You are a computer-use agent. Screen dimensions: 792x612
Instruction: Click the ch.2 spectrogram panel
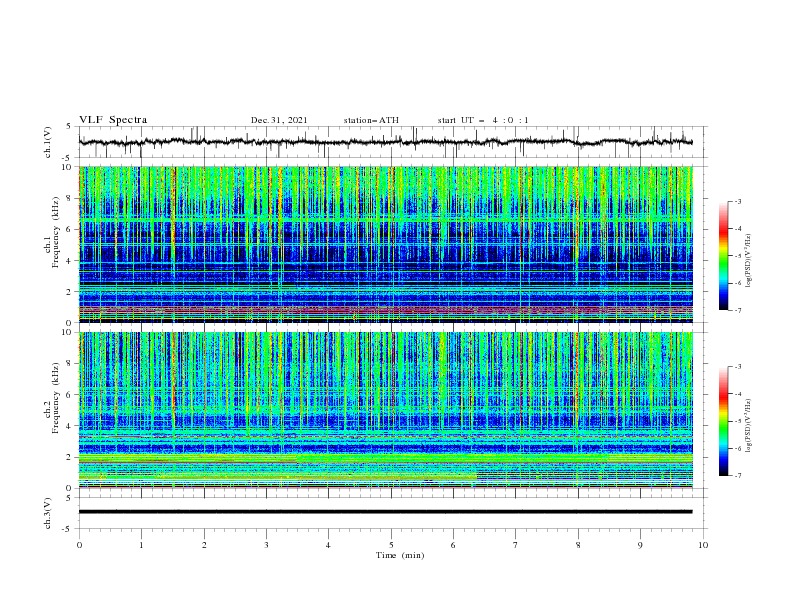pyautogui.click(x=386, y=410)
